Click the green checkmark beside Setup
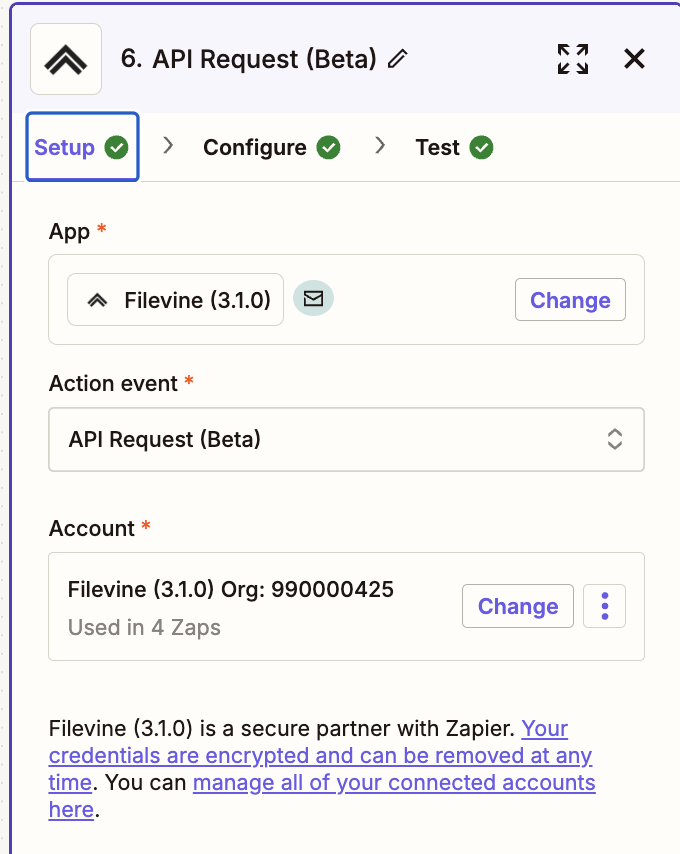Screen dimensions: 680x854 coord(117,148)
